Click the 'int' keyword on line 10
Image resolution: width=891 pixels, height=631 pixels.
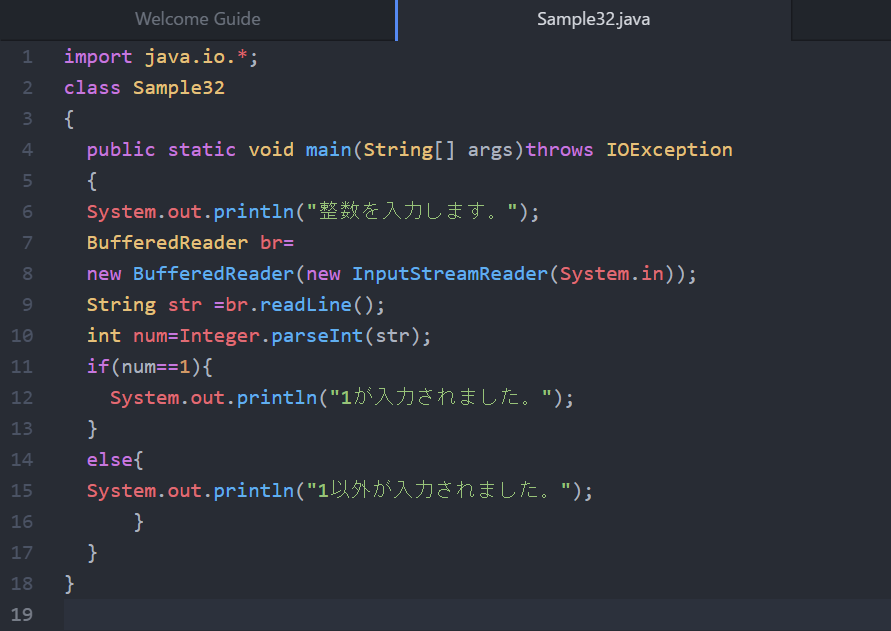(104, 336)
